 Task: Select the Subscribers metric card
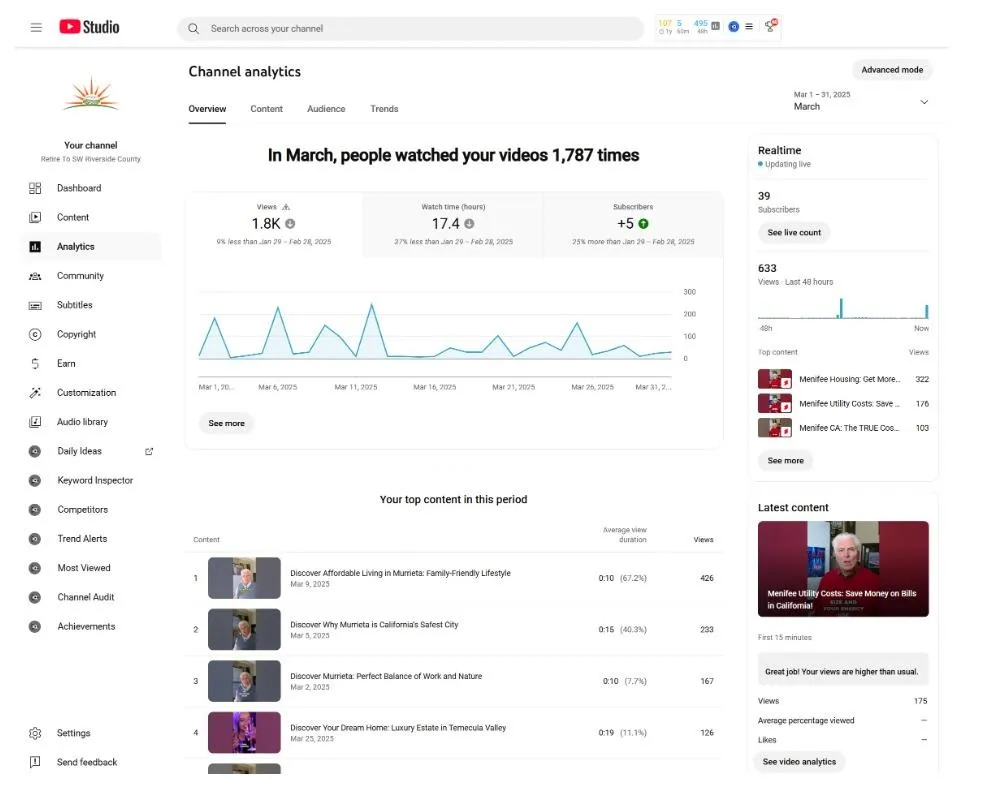(x=633, y=225)
